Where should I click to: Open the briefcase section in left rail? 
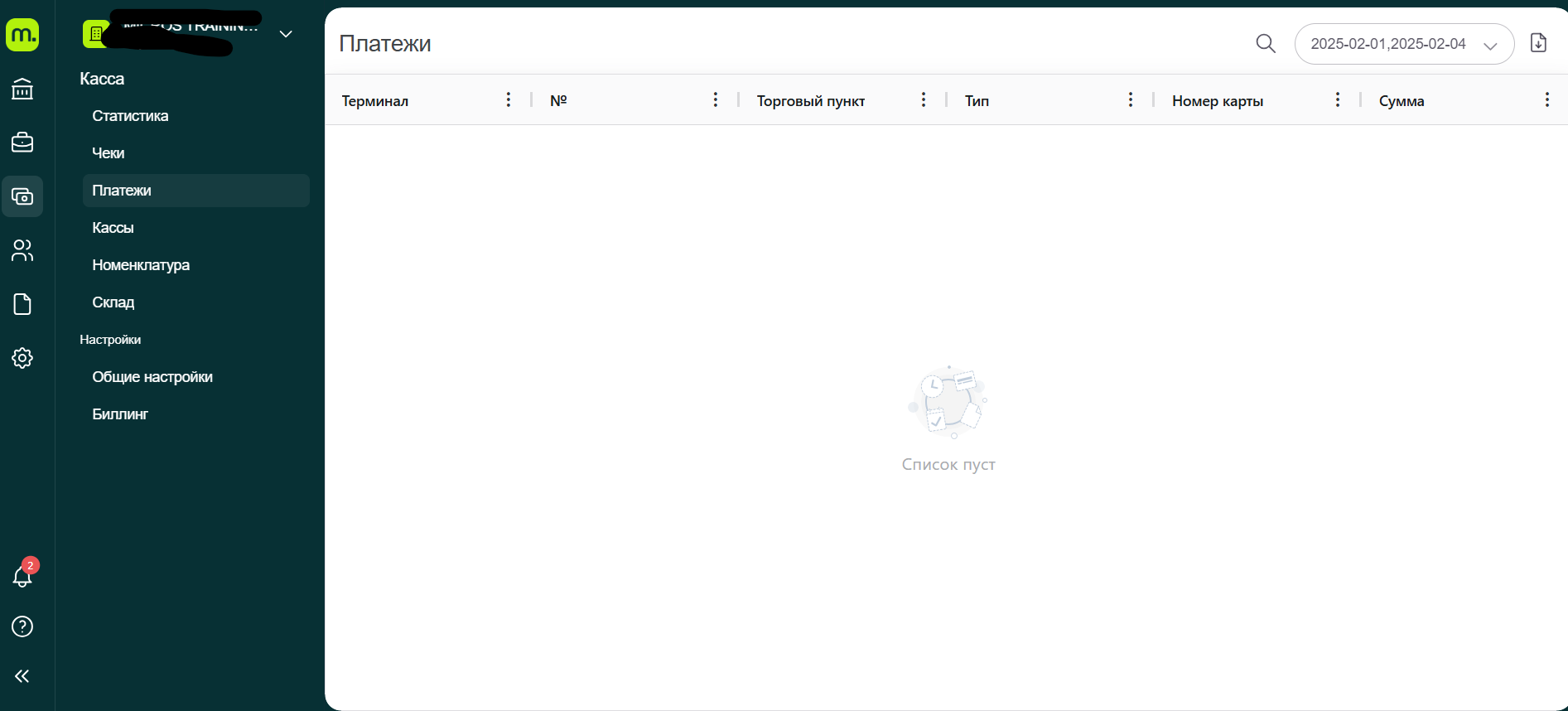pos(22,143)
